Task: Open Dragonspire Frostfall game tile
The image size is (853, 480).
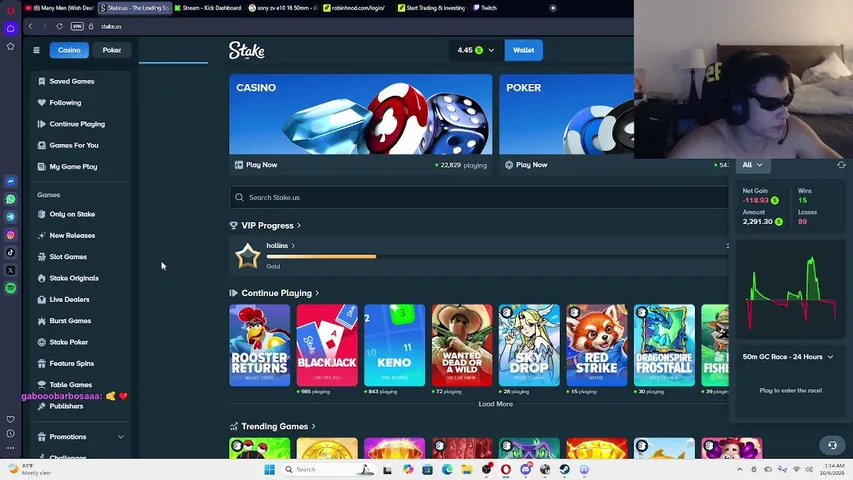Action: (x=664, y=345)
